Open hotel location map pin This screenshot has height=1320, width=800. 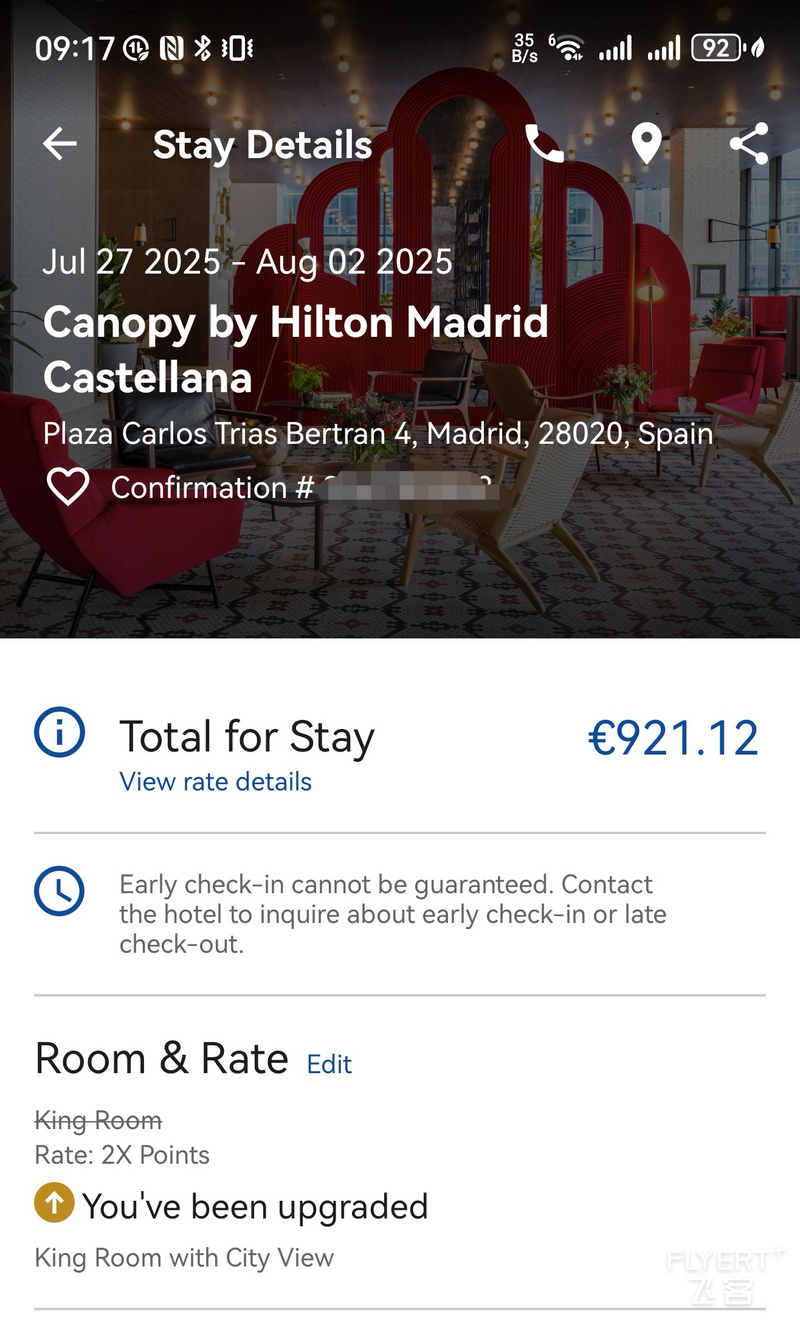(x=647, y=145)
